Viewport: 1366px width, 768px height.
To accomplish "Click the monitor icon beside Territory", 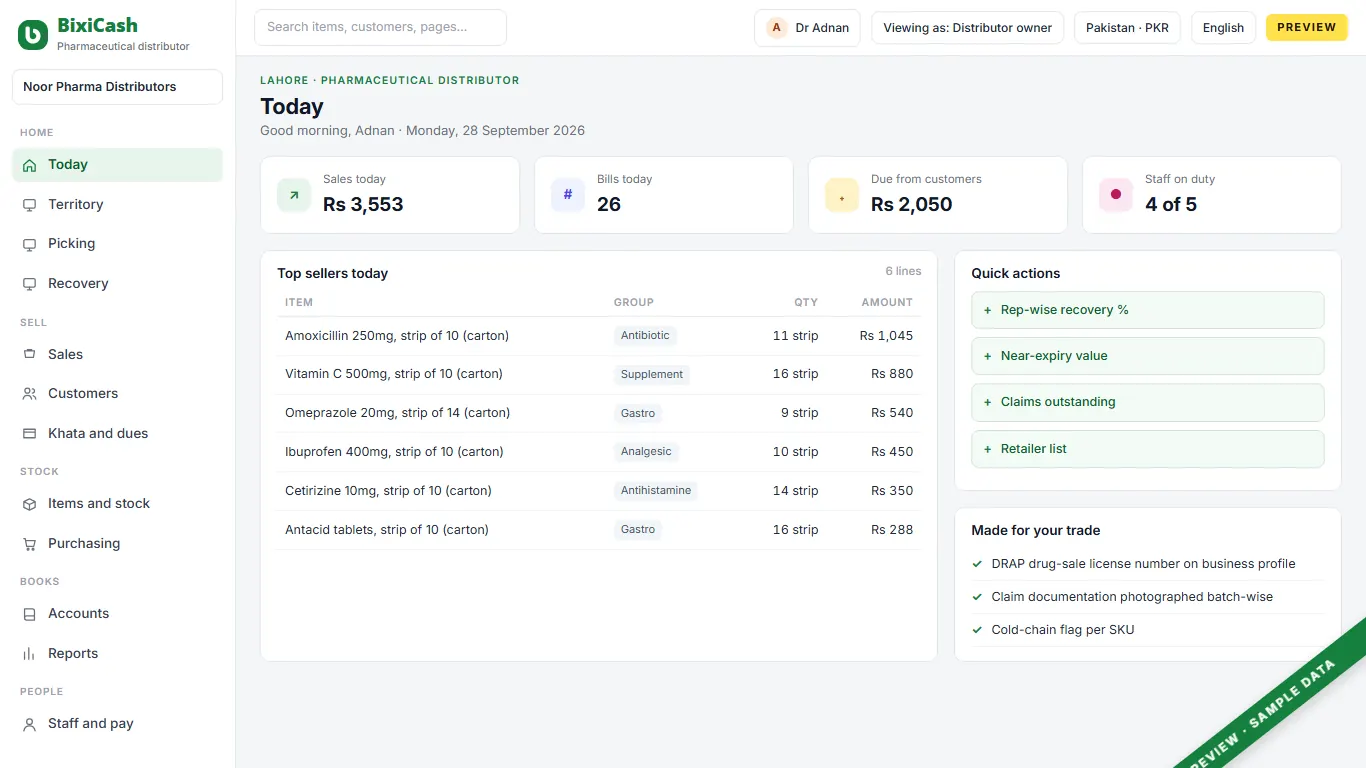I will point(29,205).
